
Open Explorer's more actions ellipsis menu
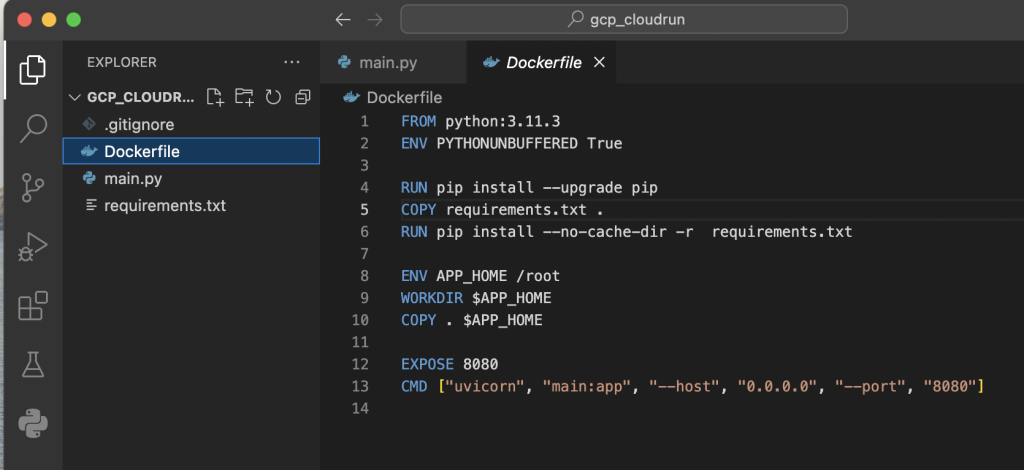pos(292,62)
